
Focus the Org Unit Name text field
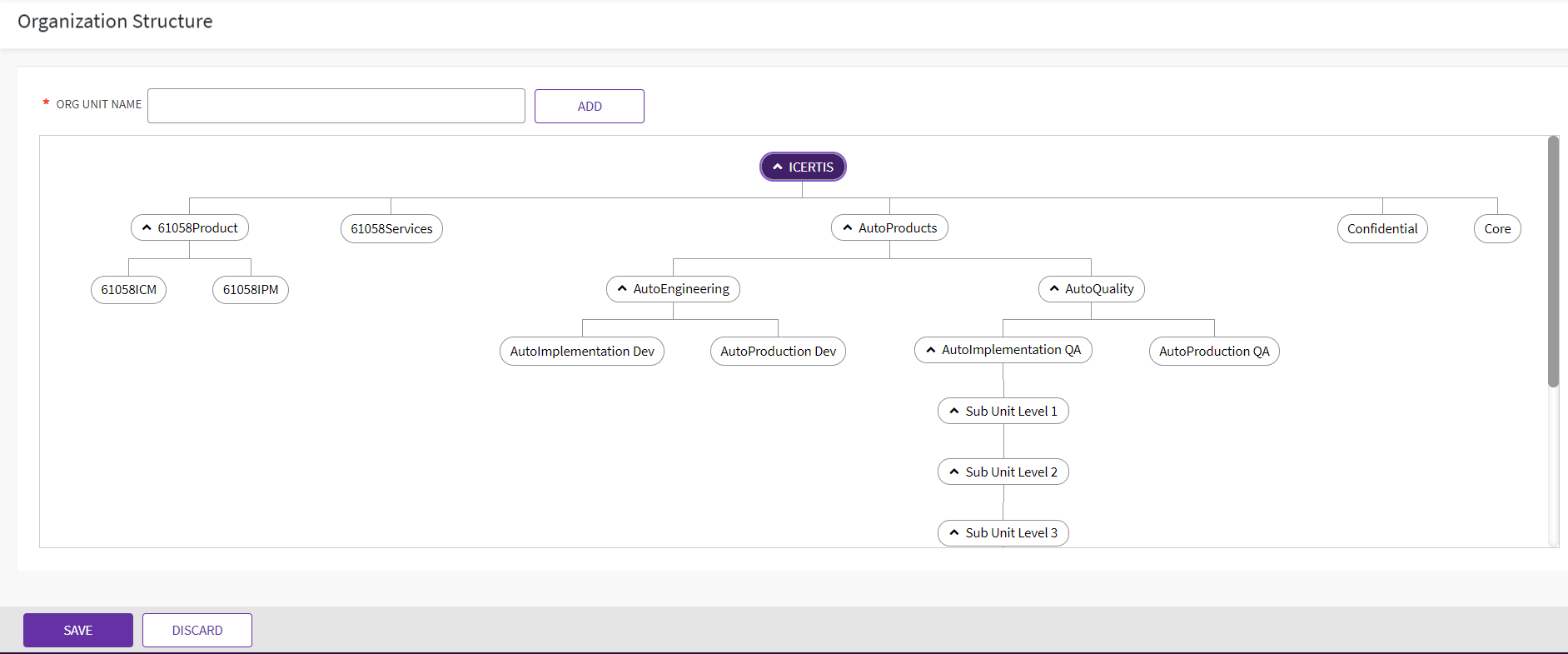tap(336, 107)
